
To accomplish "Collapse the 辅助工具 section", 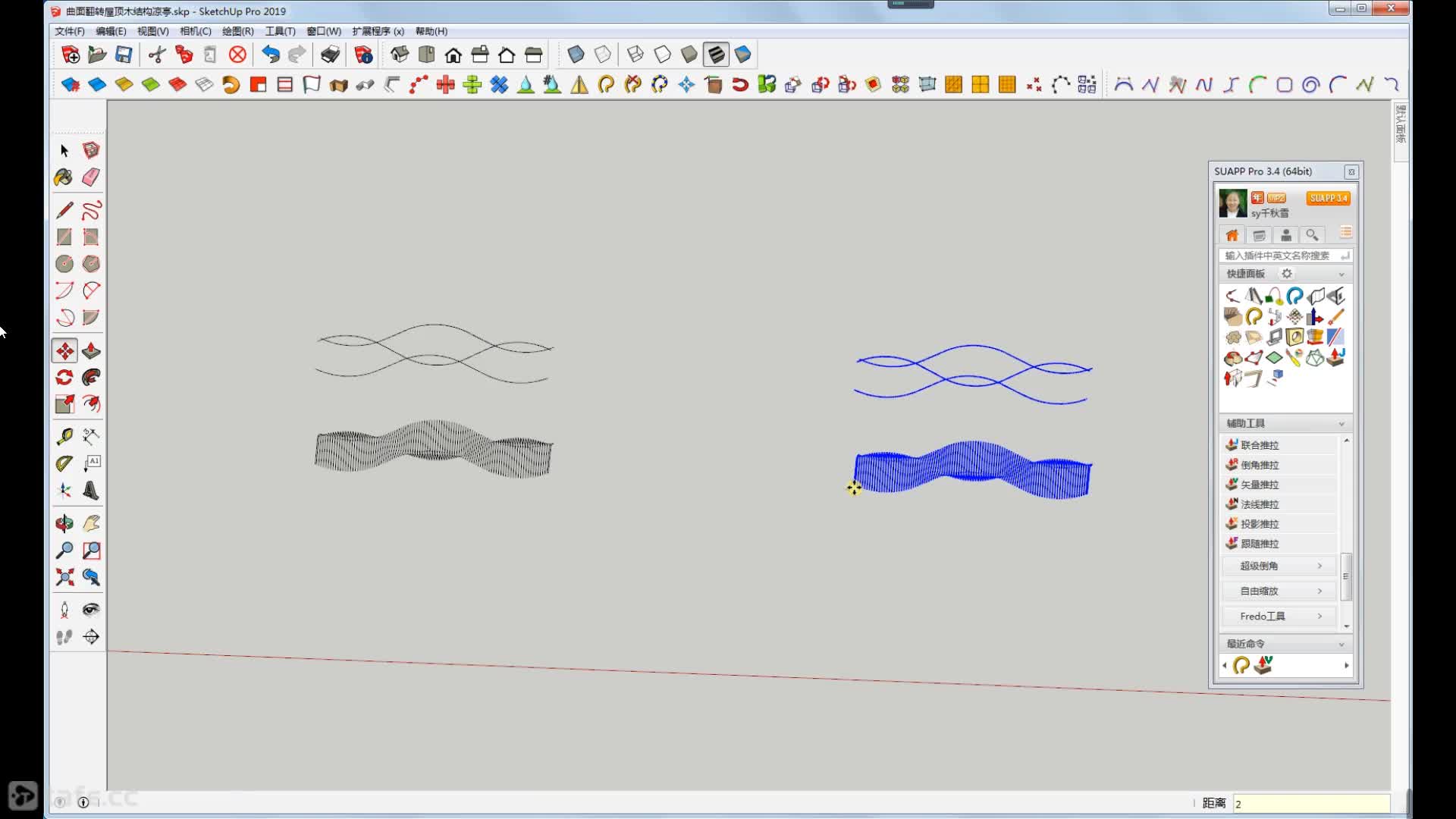I will coord(1341,424).
